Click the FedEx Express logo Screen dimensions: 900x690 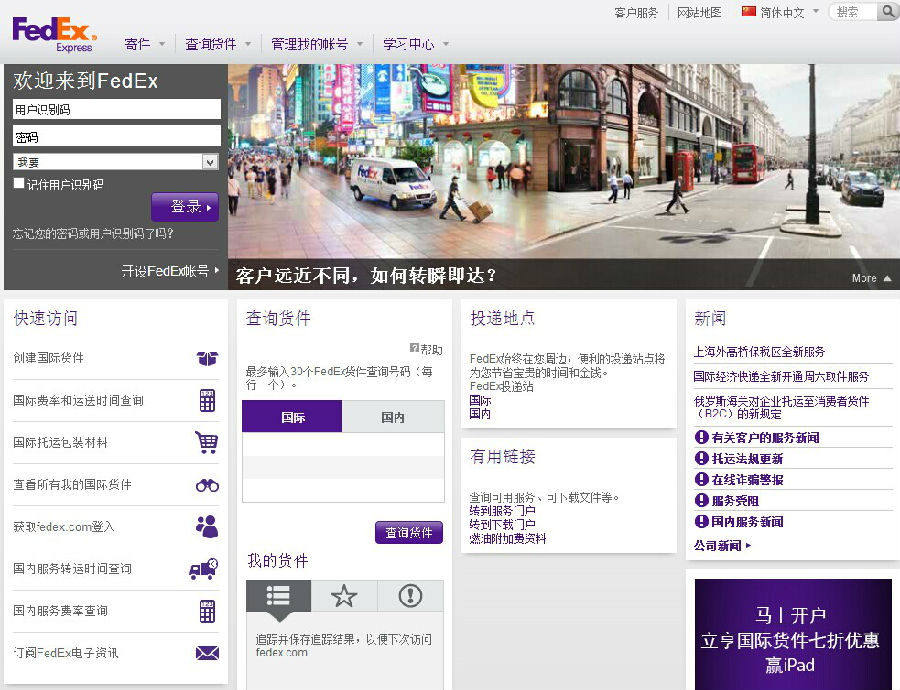55,34
